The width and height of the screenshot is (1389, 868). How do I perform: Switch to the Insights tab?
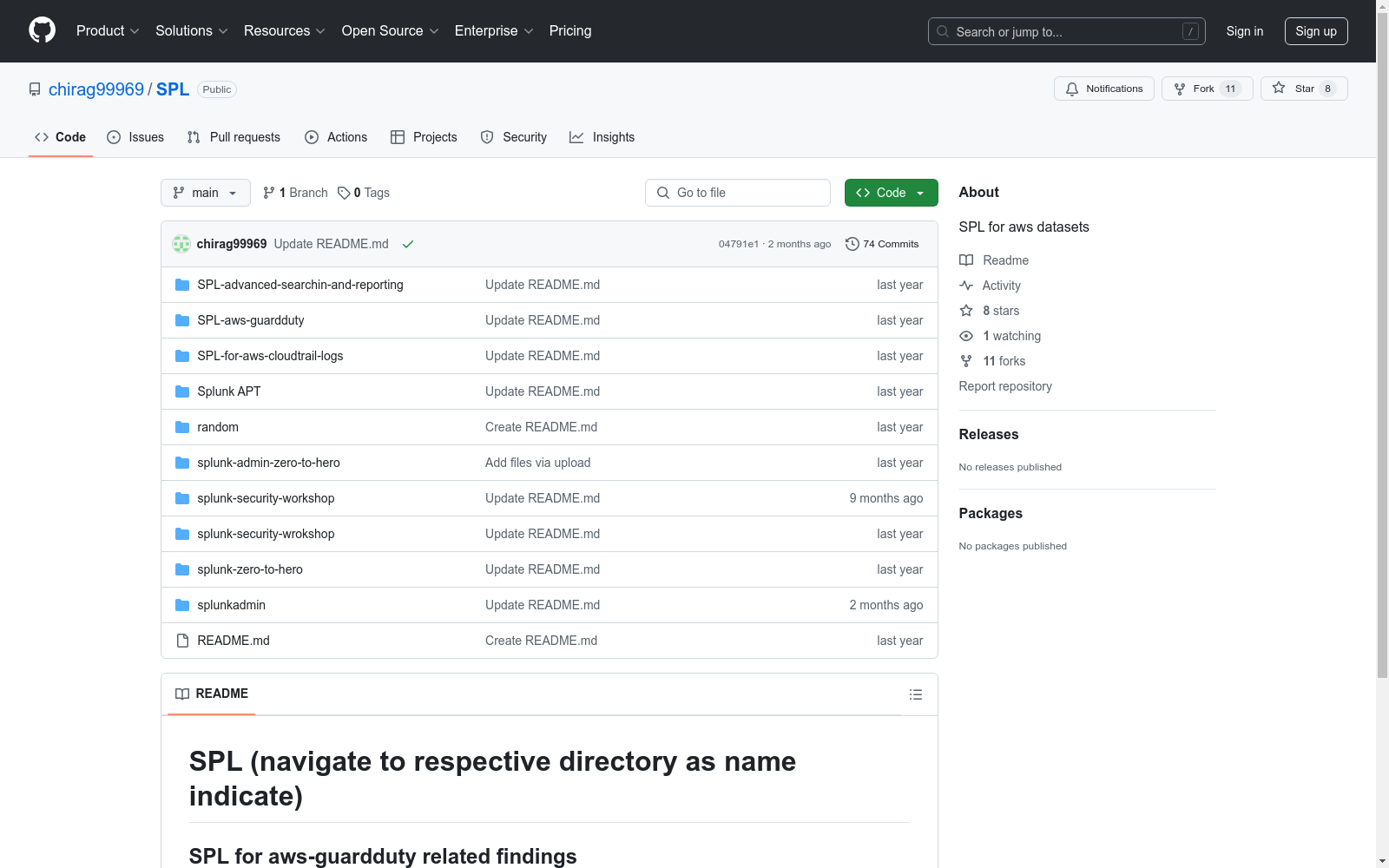coord(602,137)
